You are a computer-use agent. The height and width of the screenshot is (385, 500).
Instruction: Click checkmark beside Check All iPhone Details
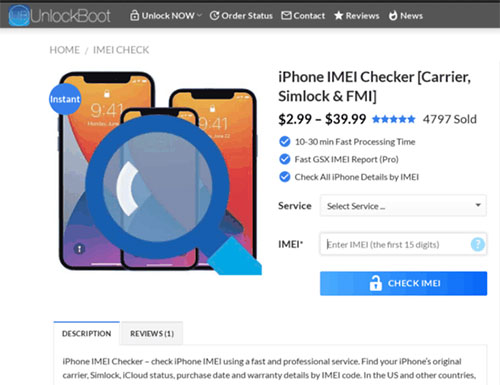[x=285, y=177]
